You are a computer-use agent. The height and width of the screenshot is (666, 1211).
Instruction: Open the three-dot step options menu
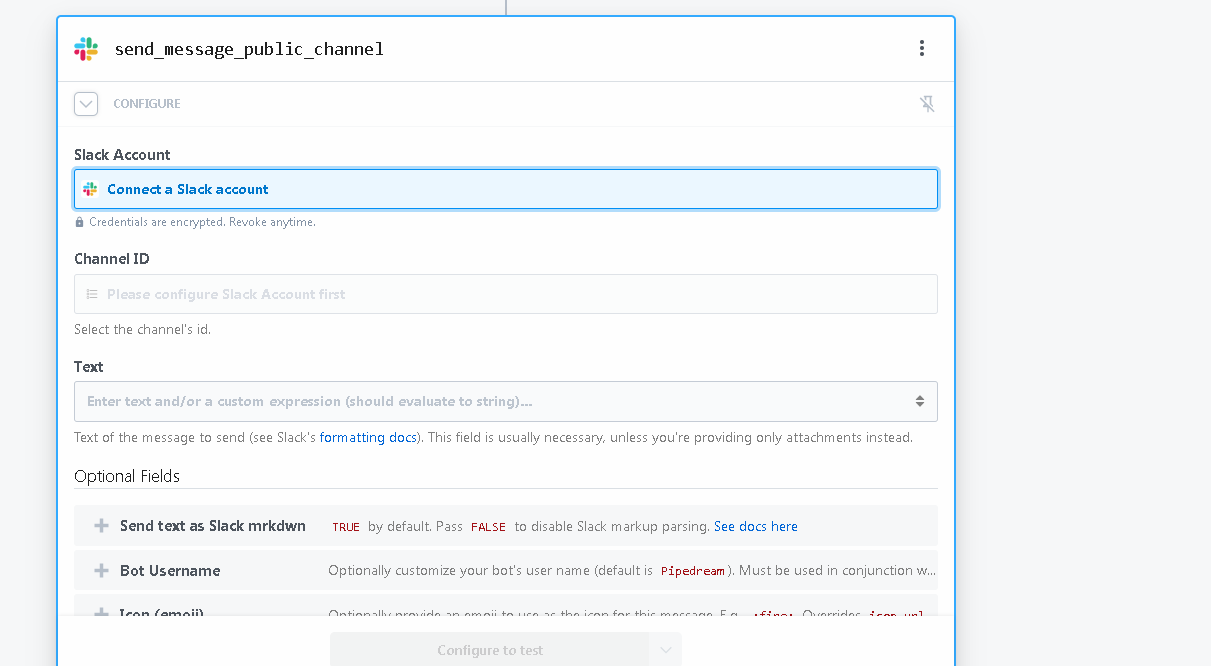pyautogui.click(x=921, y=48)
